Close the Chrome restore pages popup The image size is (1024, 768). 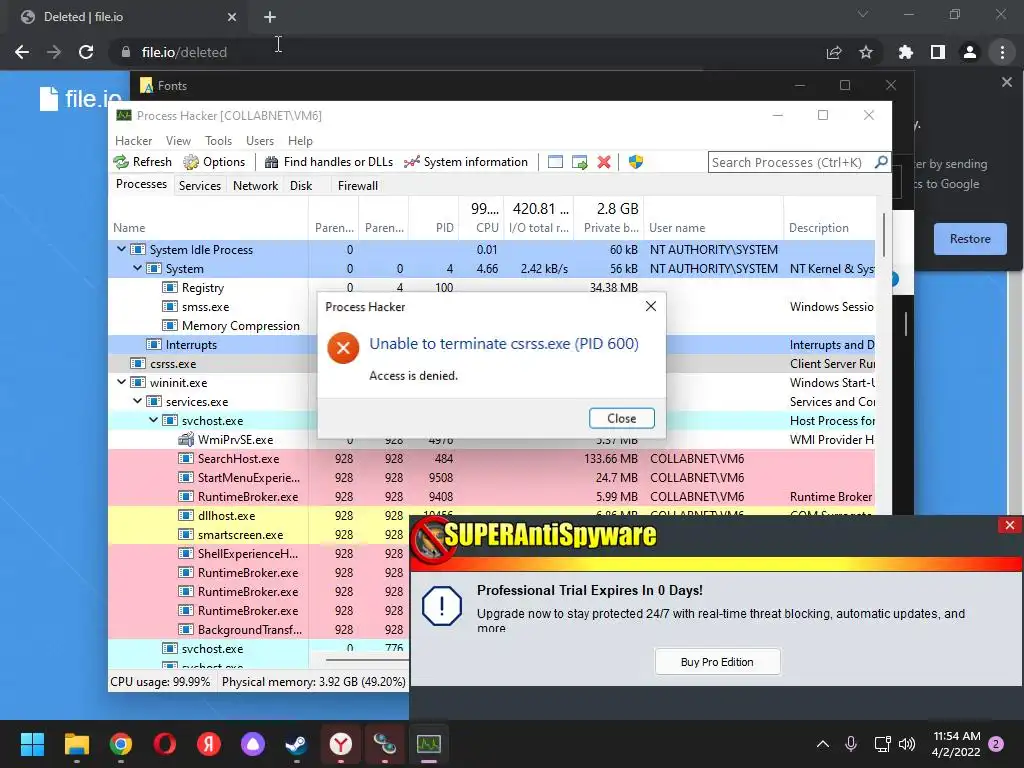[x=1006, y=83]
